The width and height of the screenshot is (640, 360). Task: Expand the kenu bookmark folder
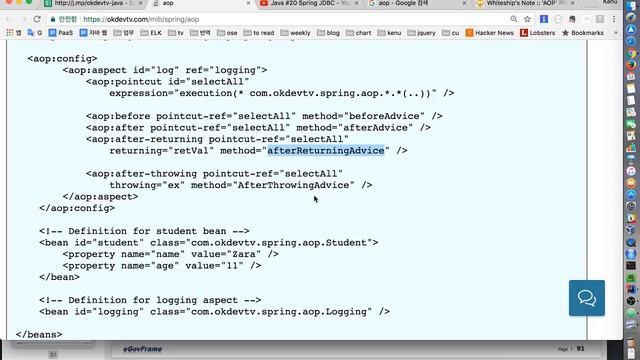click(x=389, y=33)
